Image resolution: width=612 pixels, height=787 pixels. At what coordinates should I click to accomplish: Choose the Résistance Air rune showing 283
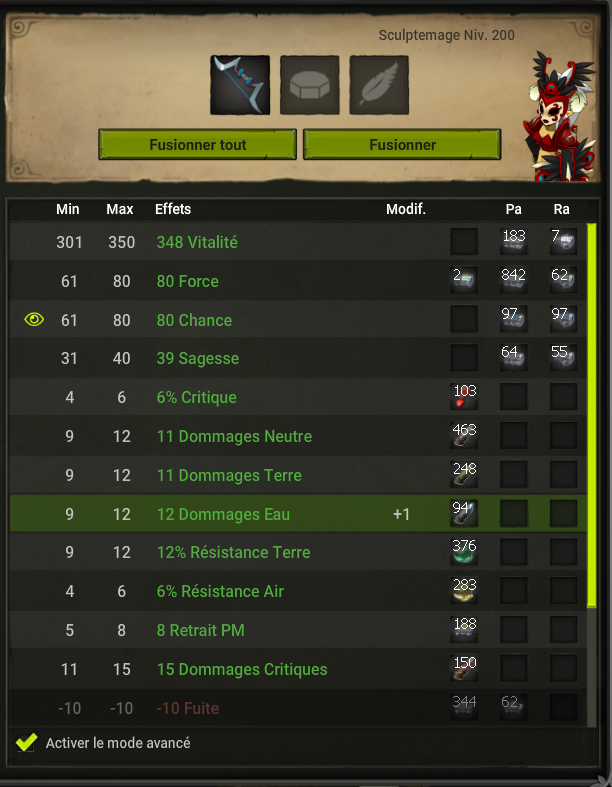pos(464,591)
